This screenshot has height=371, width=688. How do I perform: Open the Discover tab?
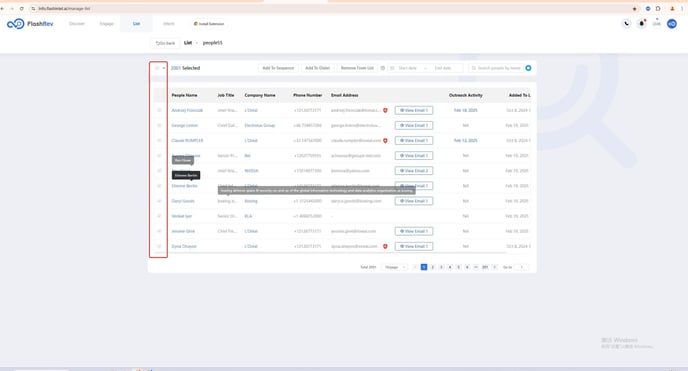(x=77, y=24)
